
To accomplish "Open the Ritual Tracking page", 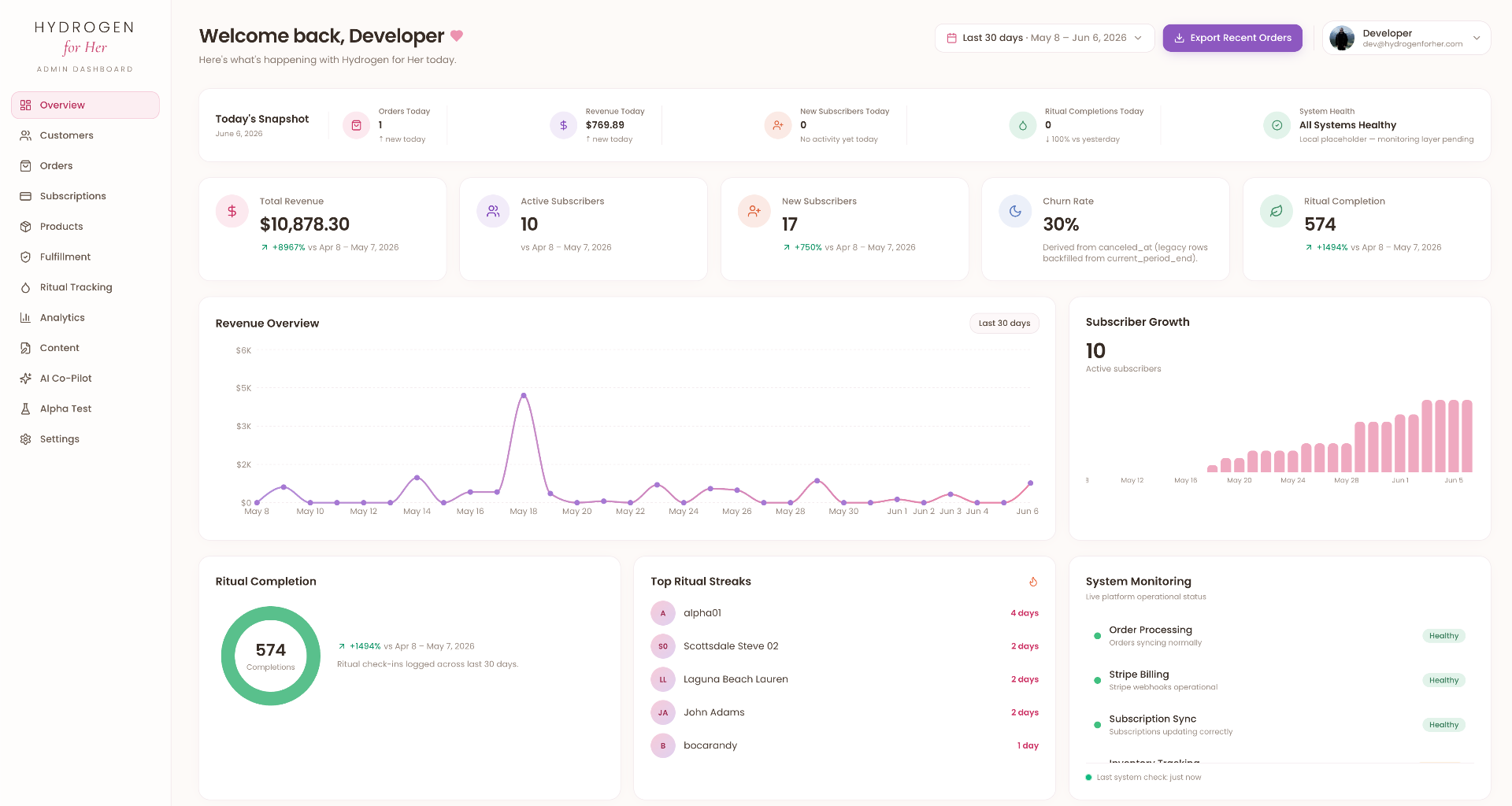I will (x=85, y=287).
